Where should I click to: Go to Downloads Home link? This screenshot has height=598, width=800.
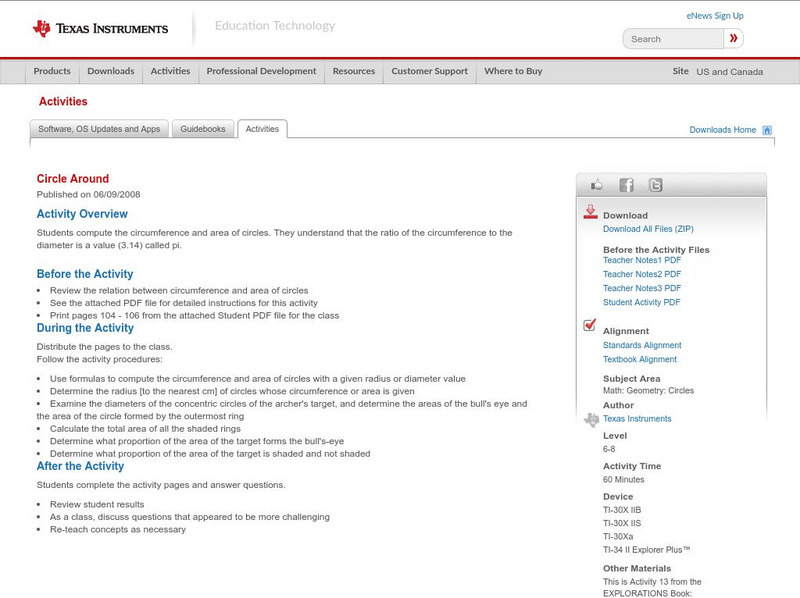pos(722,130)
